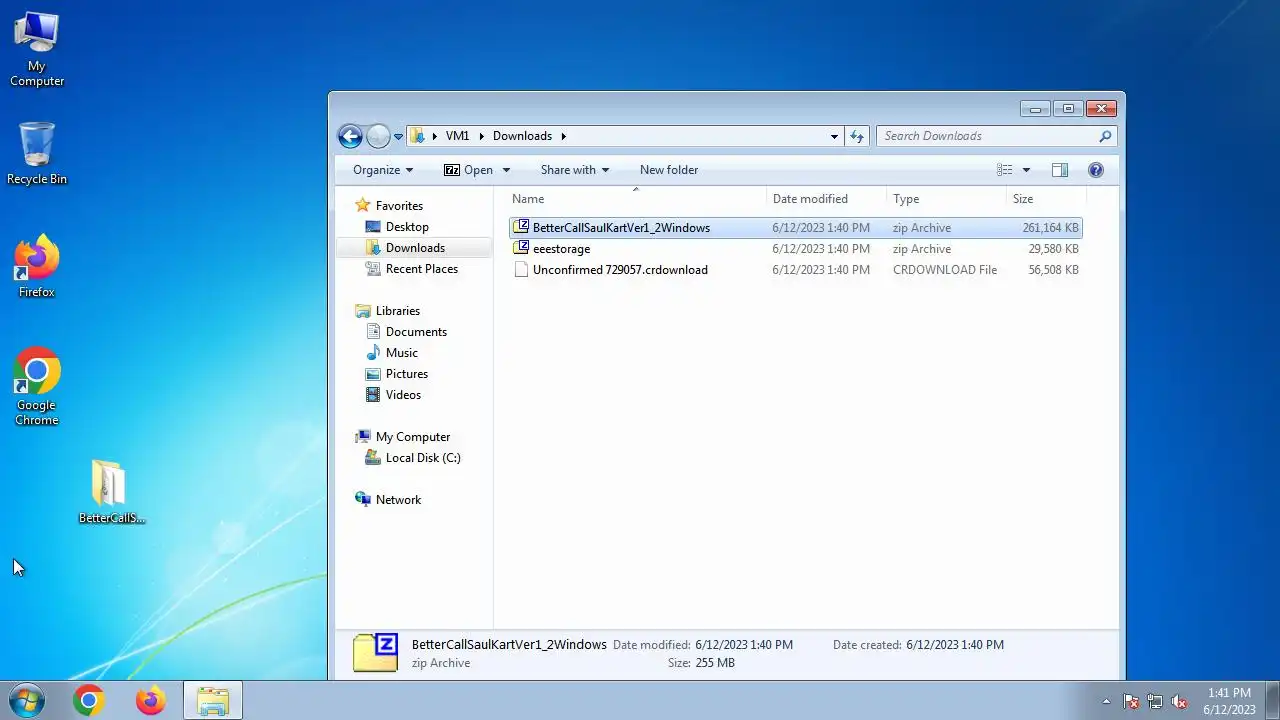
Task: Open the Pictures library
Action: pyautogui.click(x=406, y=373)
